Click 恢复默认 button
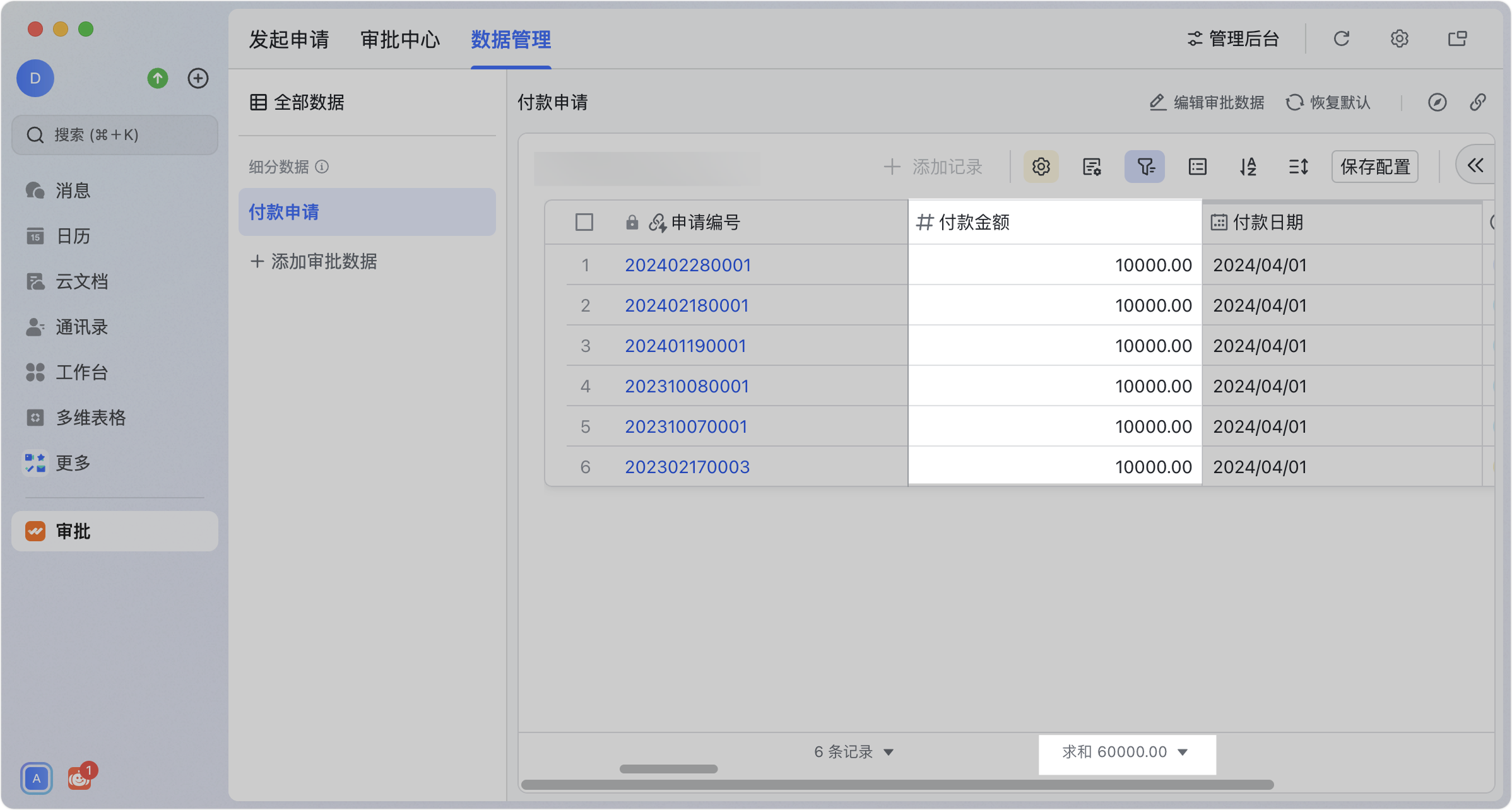This screenshot has width=1512, height=810. coord(1328,102)
